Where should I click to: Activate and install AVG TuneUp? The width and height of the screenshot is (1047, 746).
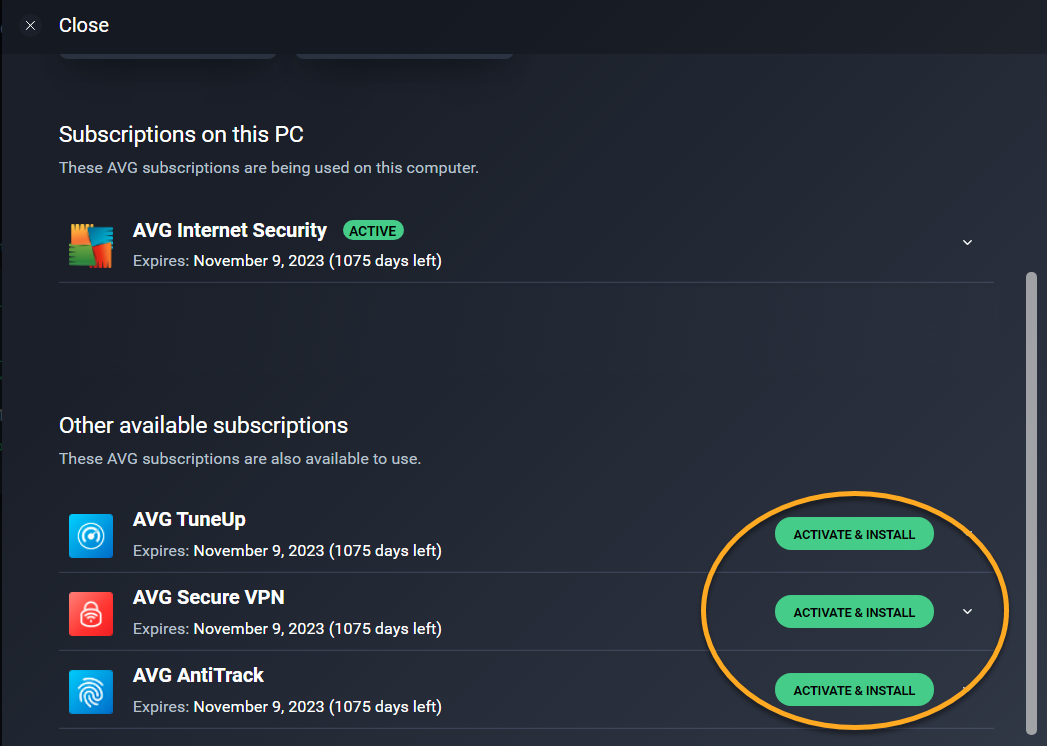click(854, 534)
